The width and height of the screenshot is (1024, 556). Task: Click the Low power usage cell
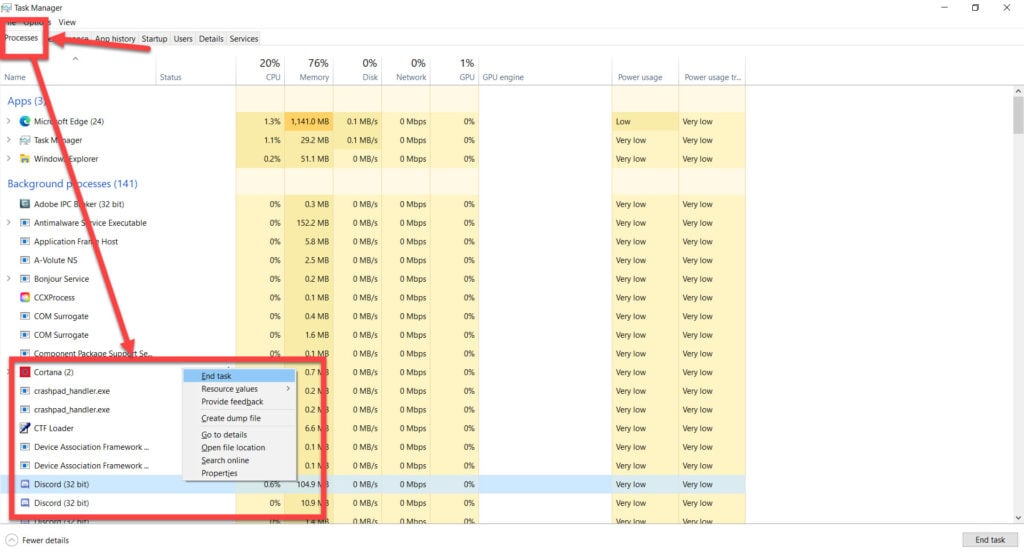[645, 122]
